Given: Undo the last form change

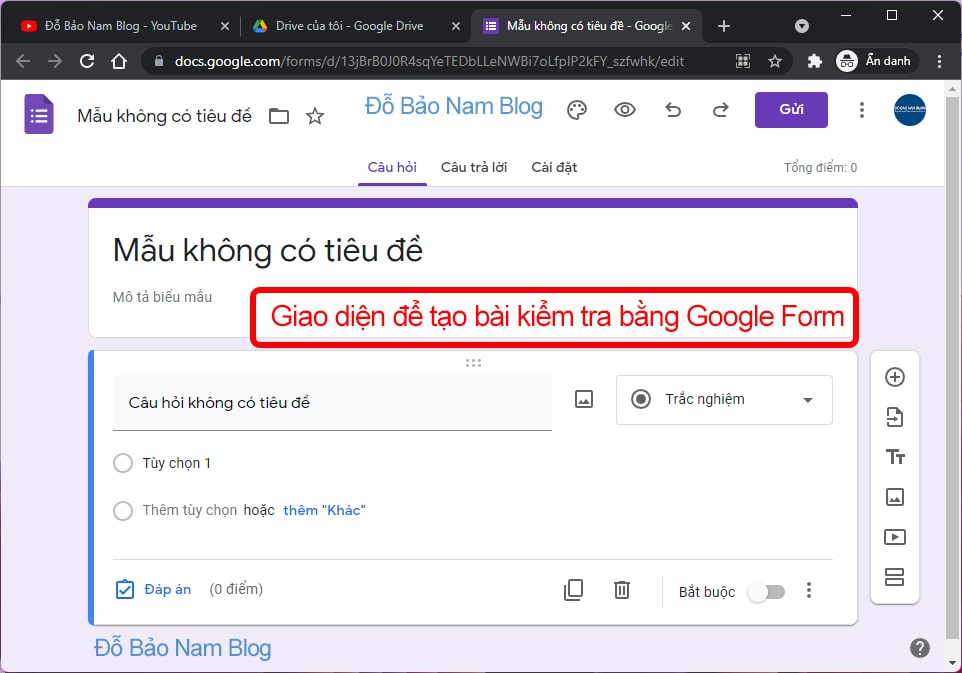Looking at the screenshot, I should pos(673,110).
